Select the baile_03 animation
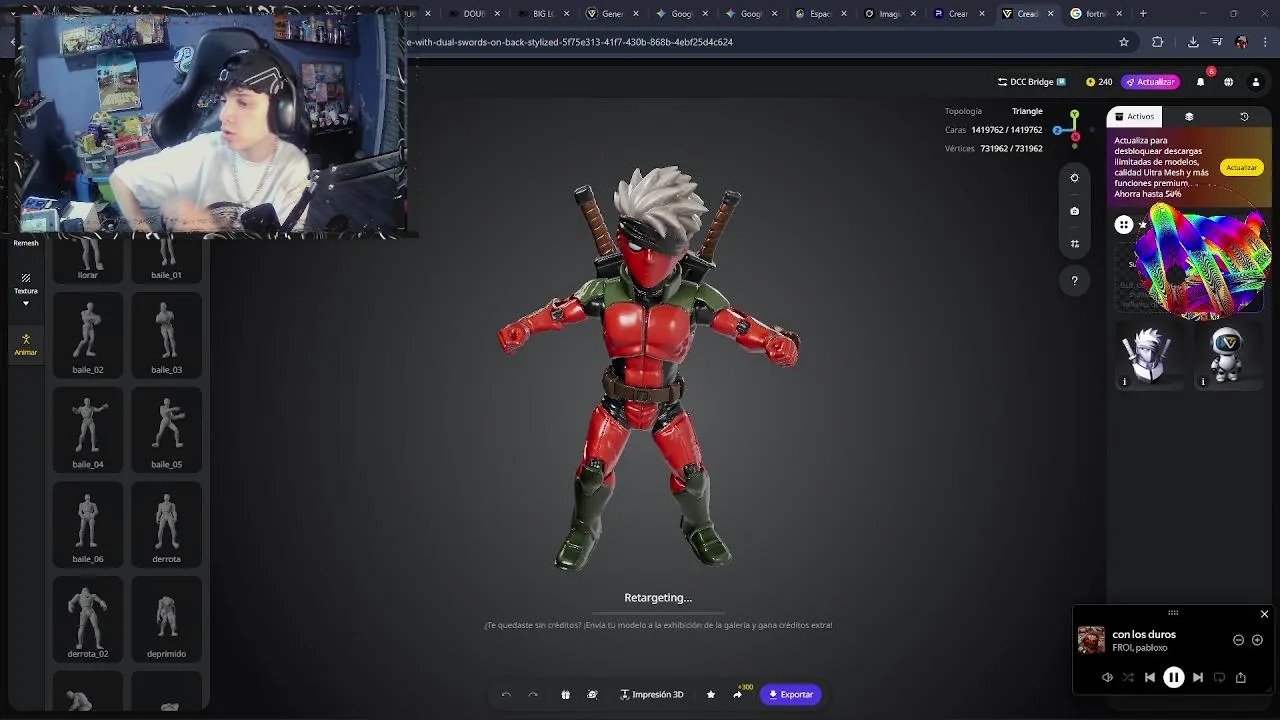The height and width of the screenshot is (720, 1280). click(166, 335)
